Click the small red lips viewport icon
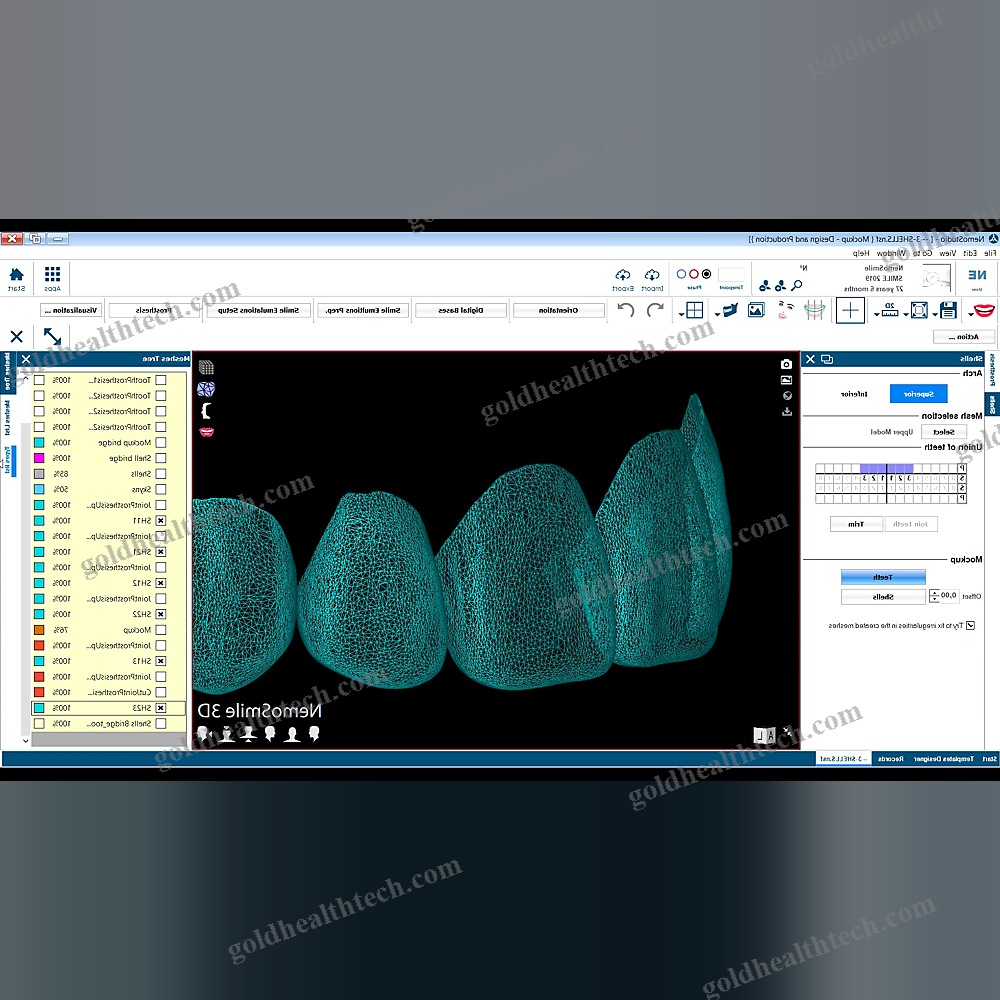 206,432
